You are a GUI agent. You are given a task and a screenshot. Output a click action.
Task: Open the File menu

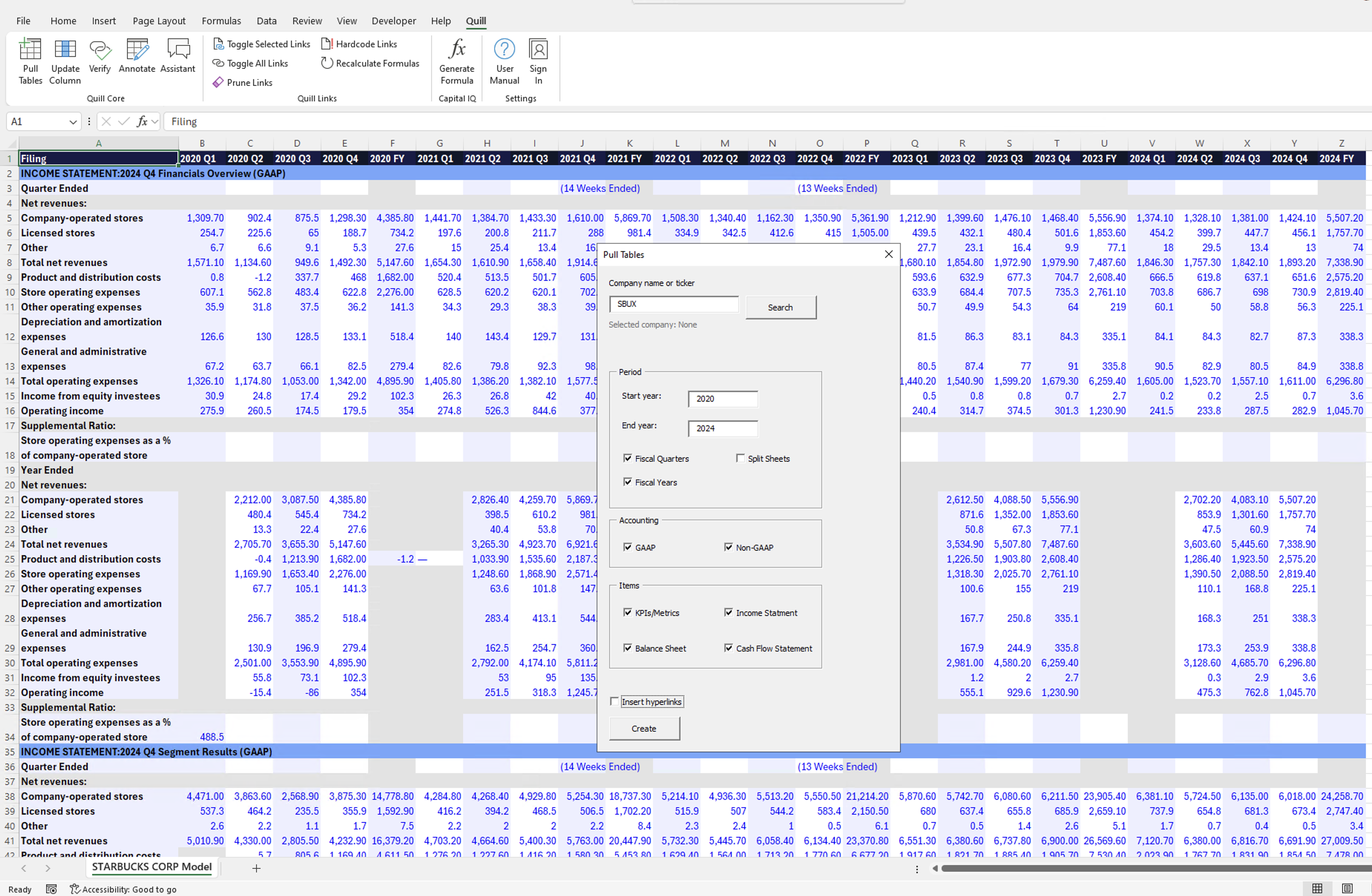click(24, 21)
